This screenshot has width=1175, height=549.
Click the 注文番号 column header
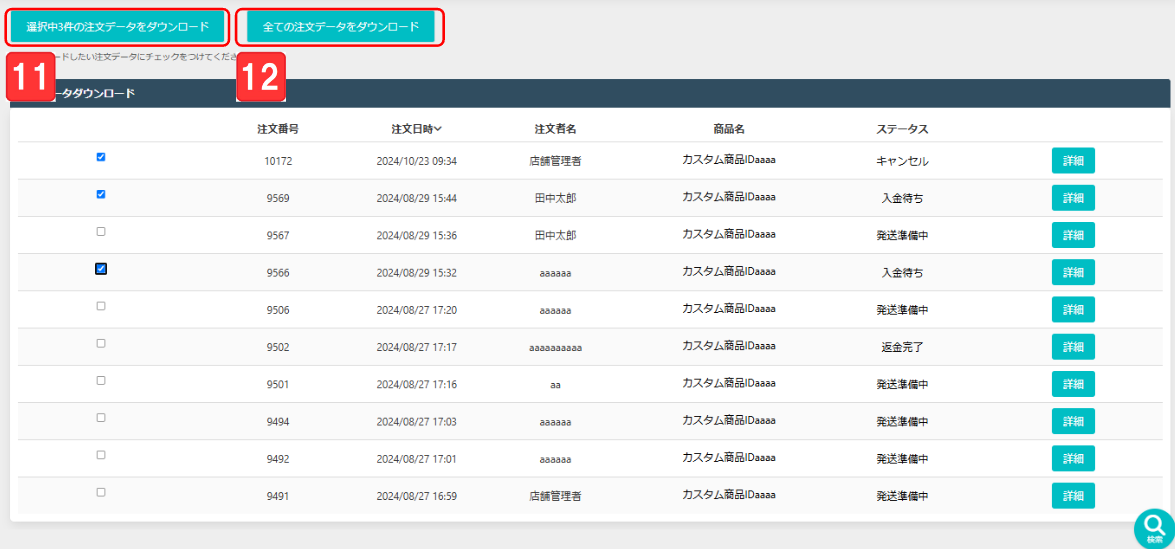coord(278,129)
